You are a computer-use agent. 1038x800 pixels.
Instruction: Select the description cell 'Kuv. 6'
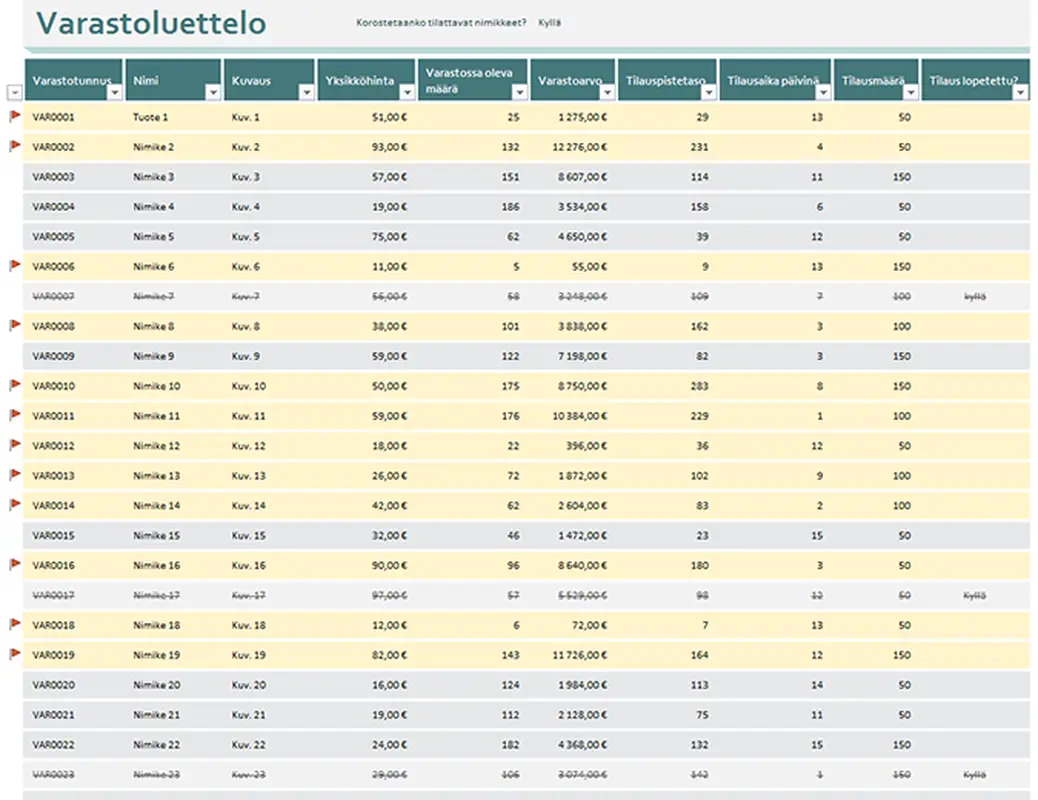246,266
